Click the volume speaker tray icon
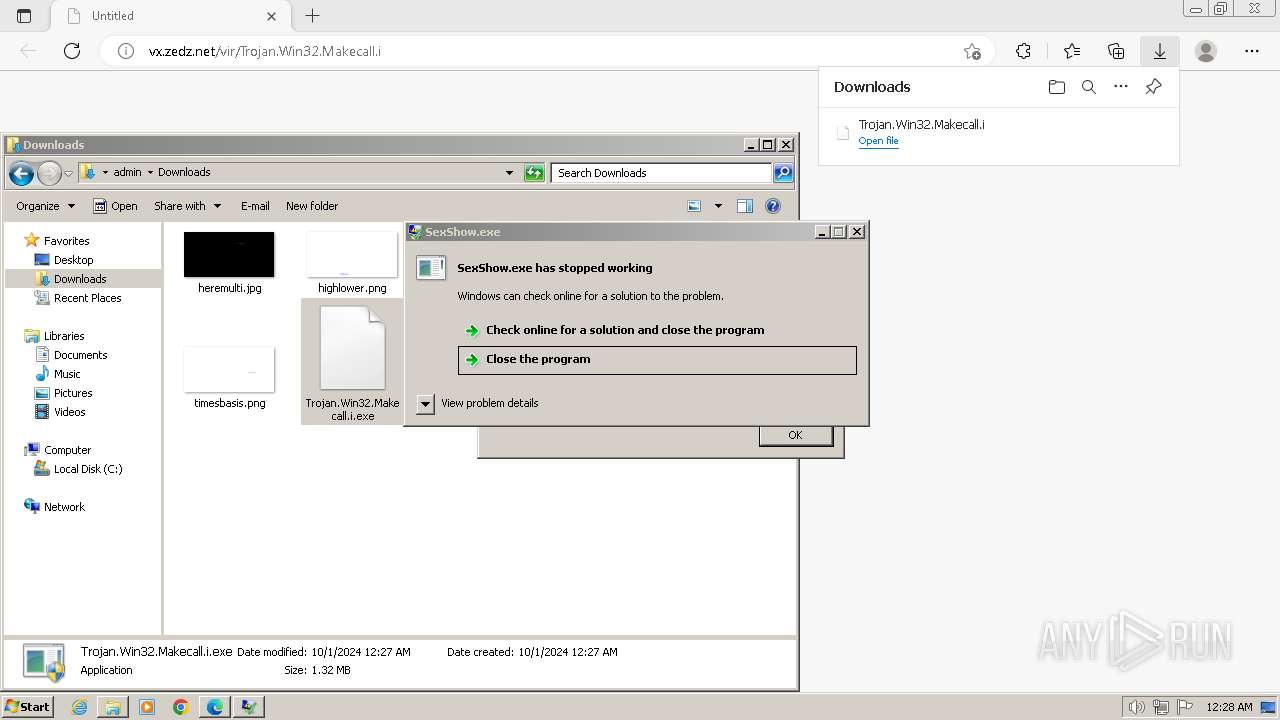Image resolution: width=1280 pixels, height=720 pixels. 1137,707
